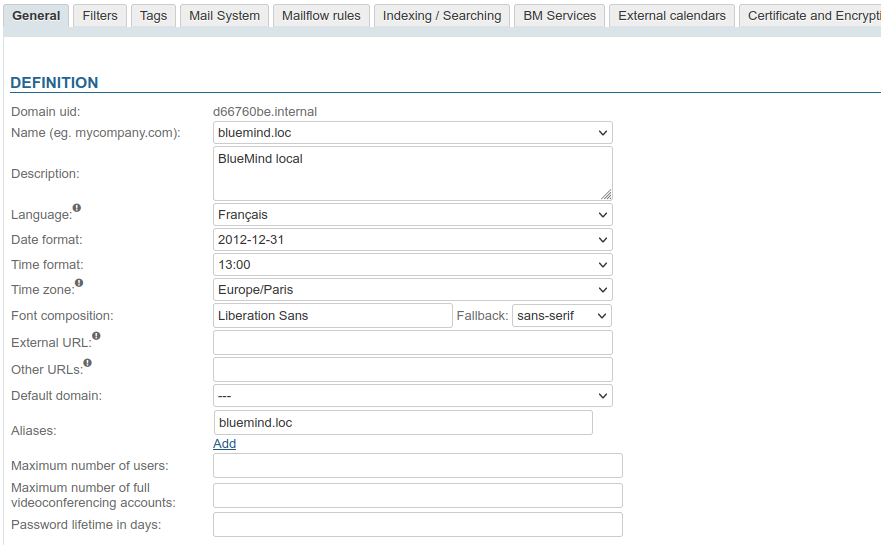The height and width of the screenshot is (545, 881).
Task: Switch to the Filters tab
Action: point(100,16)
